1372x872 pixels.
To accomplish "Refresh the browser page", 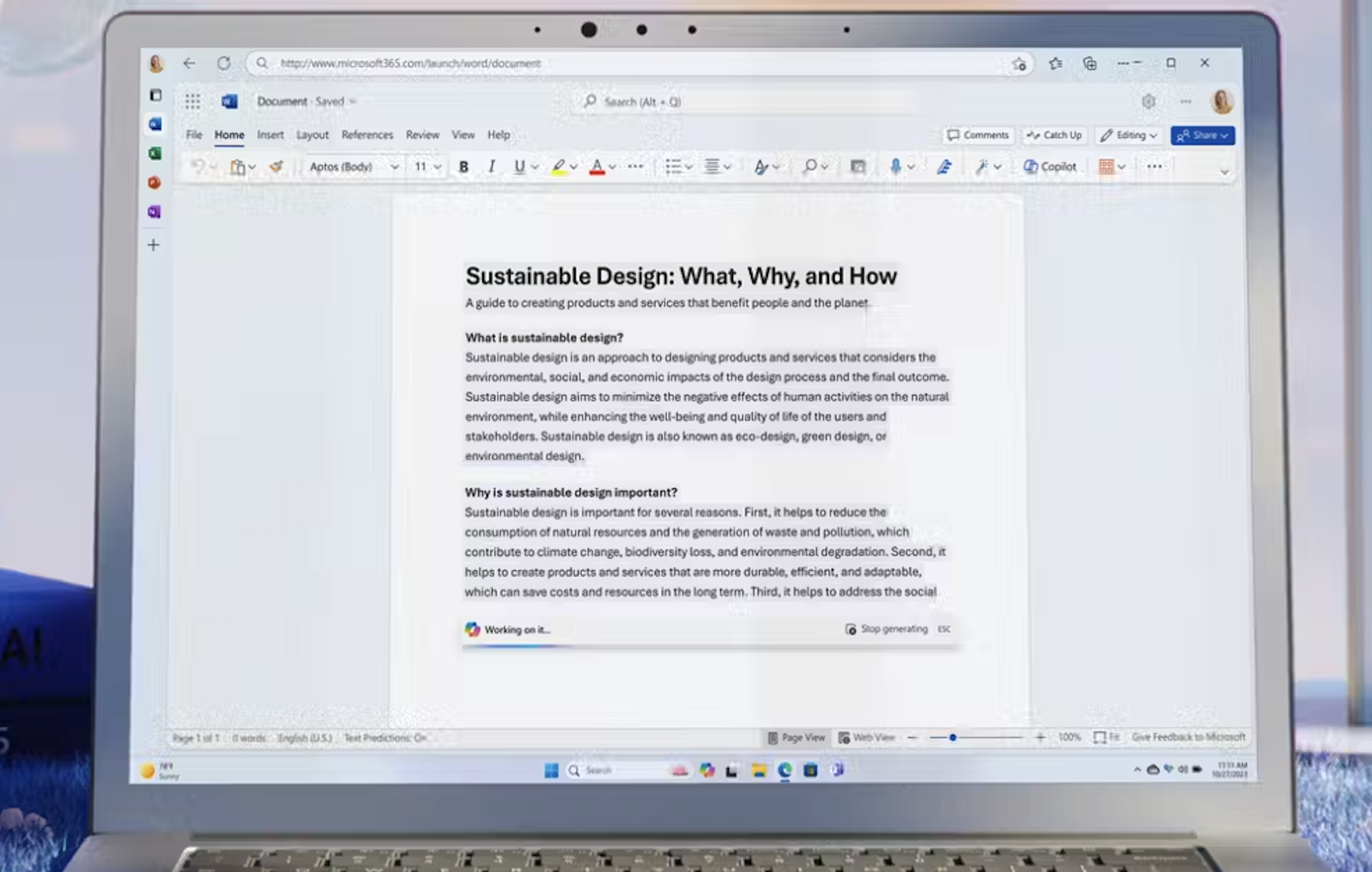I will pos(223,63).
